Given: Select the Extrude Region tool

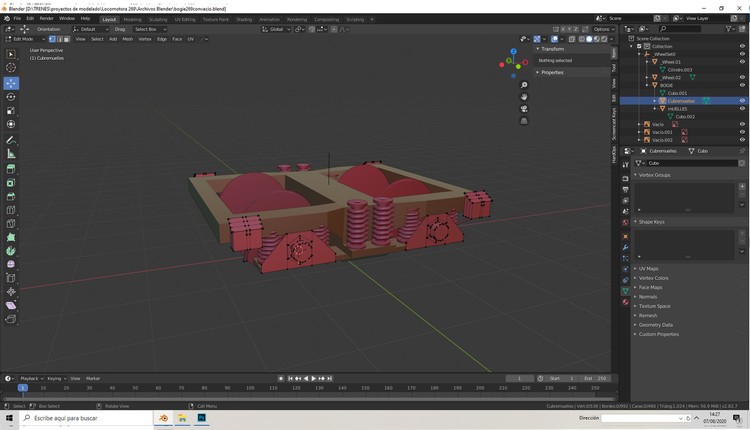Looking at the screenshot, I should tap(11, 169).
